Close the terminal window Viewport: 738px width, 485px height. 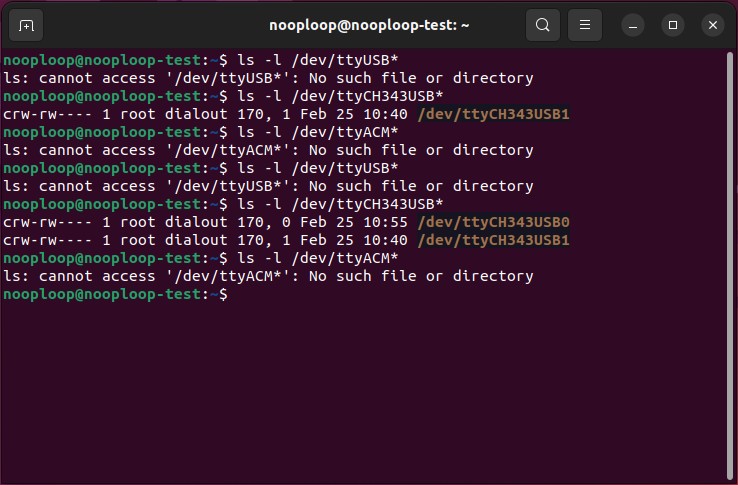pyautogui.click(x=712, y=25)
